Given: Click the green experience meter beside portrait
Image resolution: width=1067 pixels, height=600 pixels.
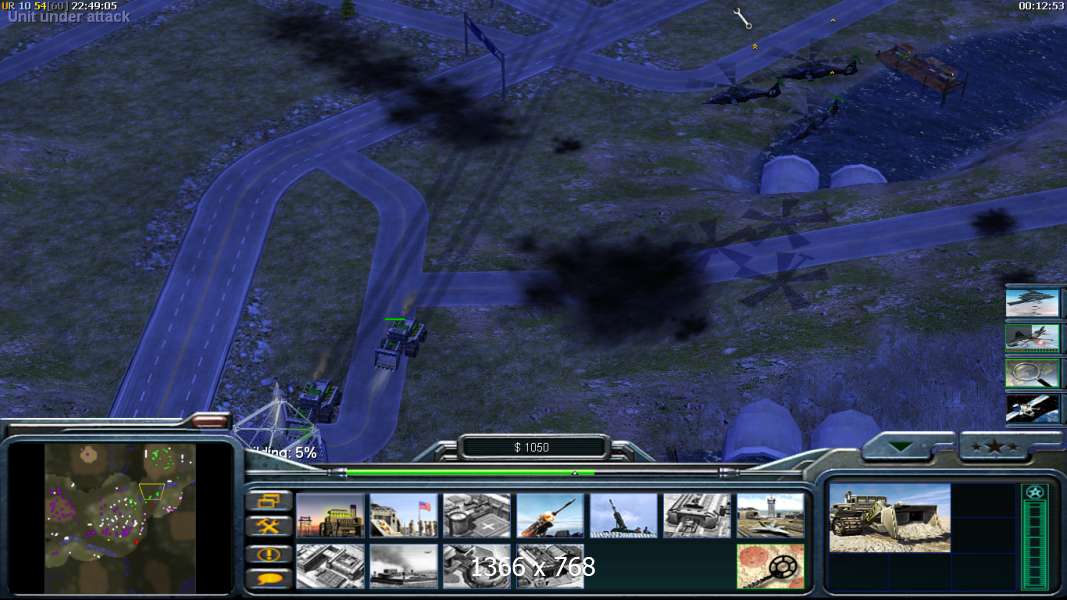Looking at the screenshot, I should pyautogui.click(x=1035, y=545).
